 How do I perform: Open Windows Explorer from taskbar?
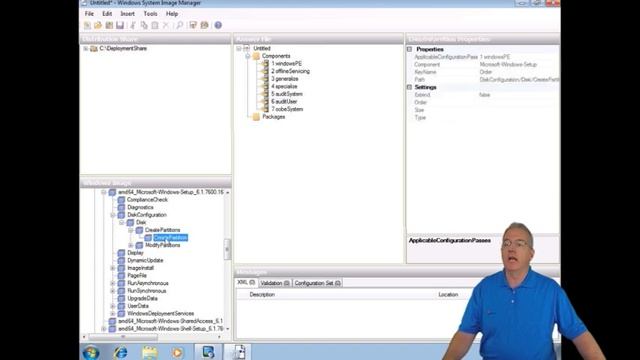150,352
